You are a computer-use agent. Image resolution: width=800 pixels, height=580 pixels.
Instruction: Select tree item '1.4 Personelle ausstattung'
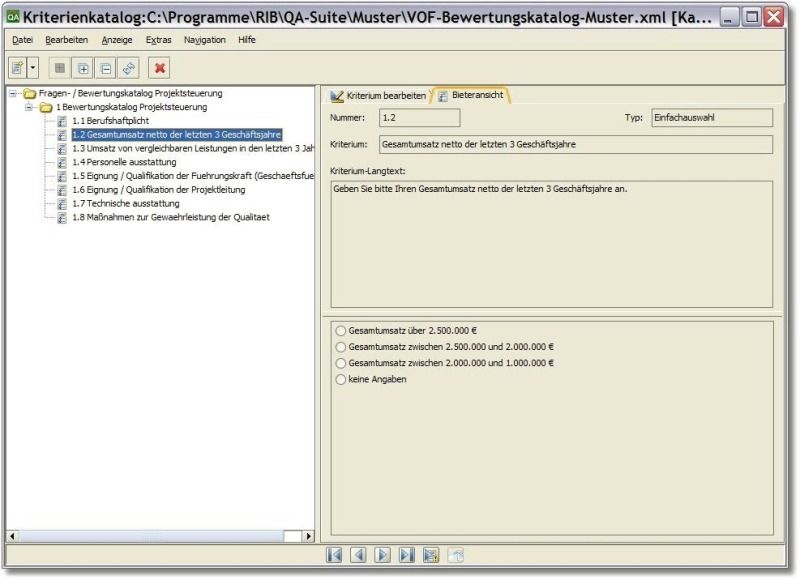pos(124,162)
